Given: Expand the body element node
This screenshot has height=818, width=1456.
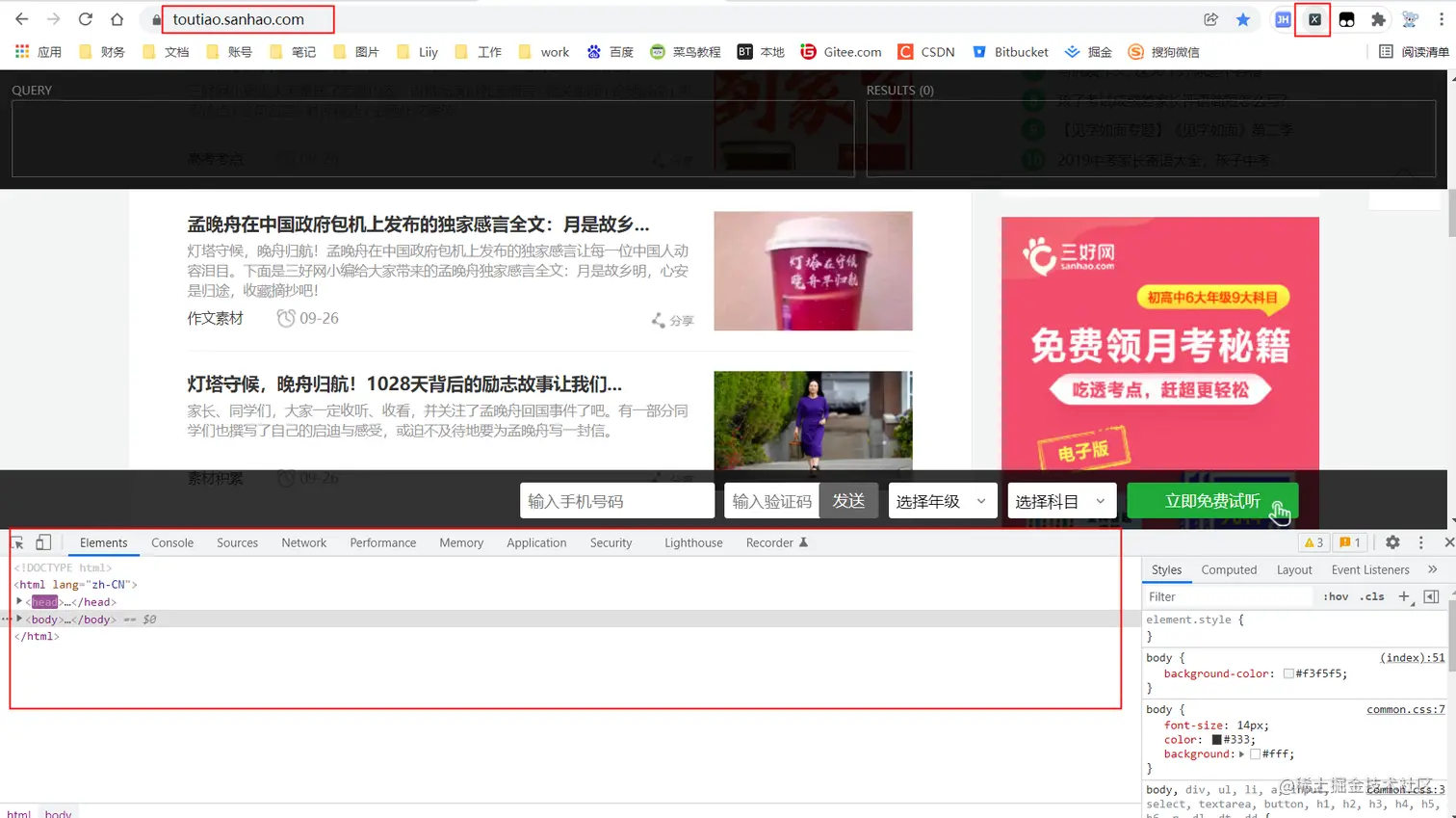Looking at the screenshot, I should tap(19, 620).
